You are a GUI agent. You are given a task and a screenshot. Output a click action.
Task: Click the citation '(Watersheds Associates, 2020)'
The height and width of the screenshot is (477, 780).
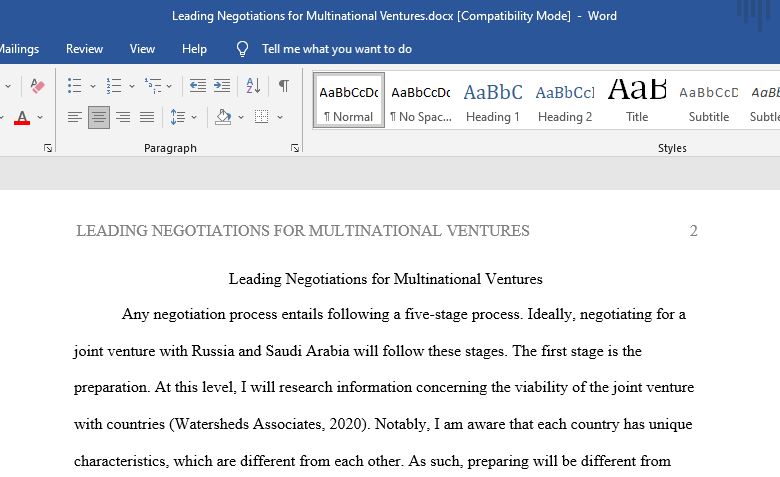[x=270, y=424]
